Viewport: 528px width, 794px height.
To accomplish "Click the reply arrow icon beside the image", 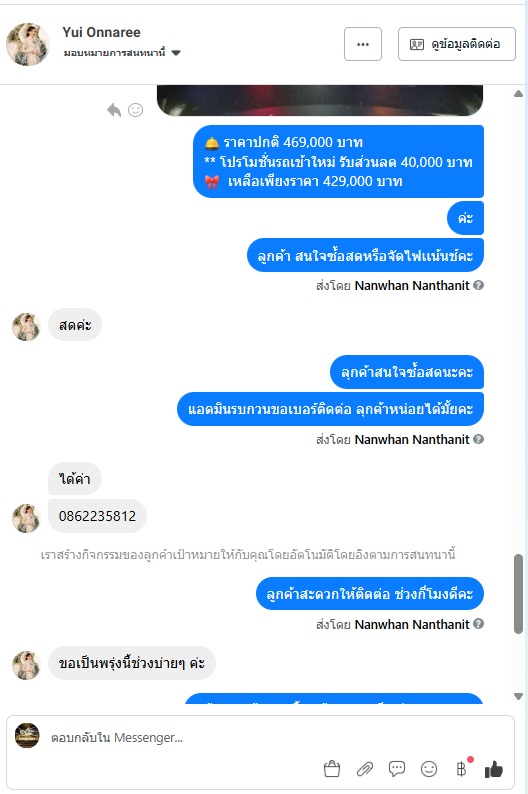I will tap(114, 110).
